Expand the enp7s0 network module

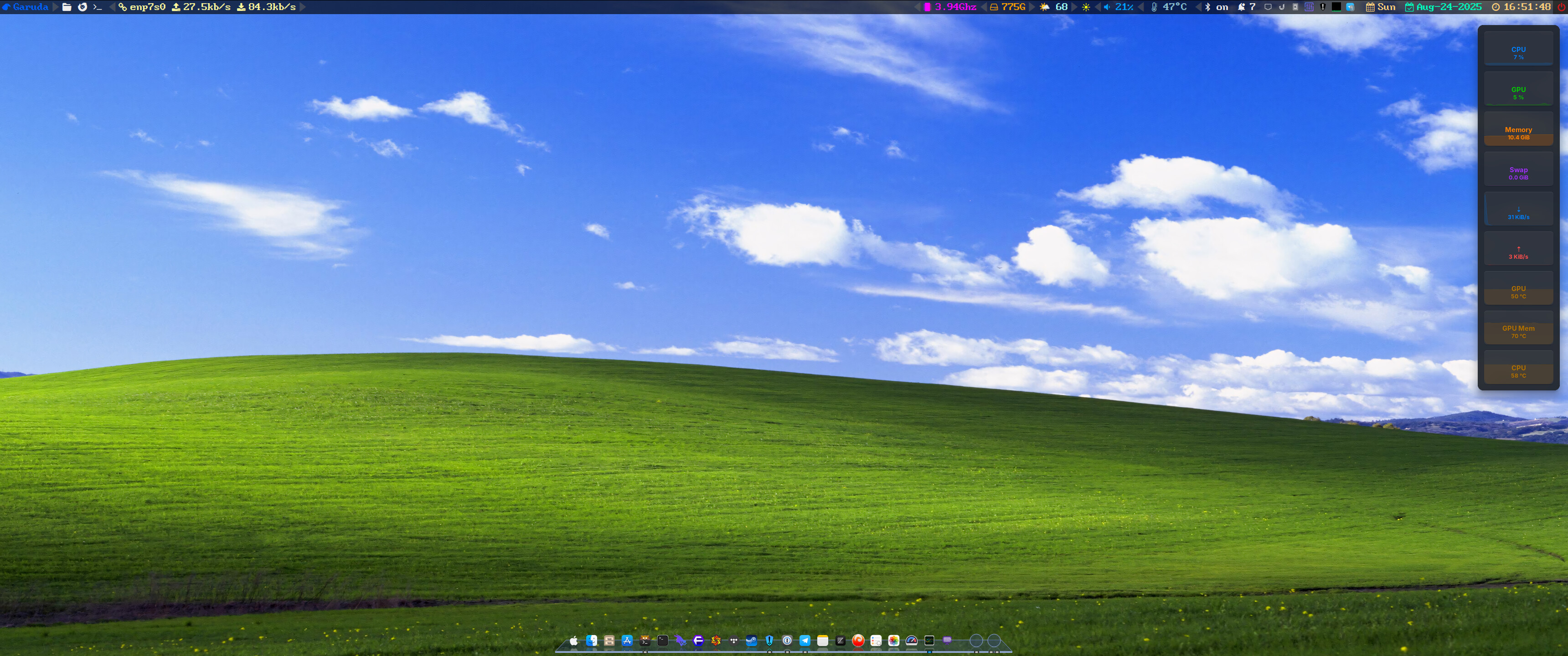pyautogui.click(x=142, y=7)
